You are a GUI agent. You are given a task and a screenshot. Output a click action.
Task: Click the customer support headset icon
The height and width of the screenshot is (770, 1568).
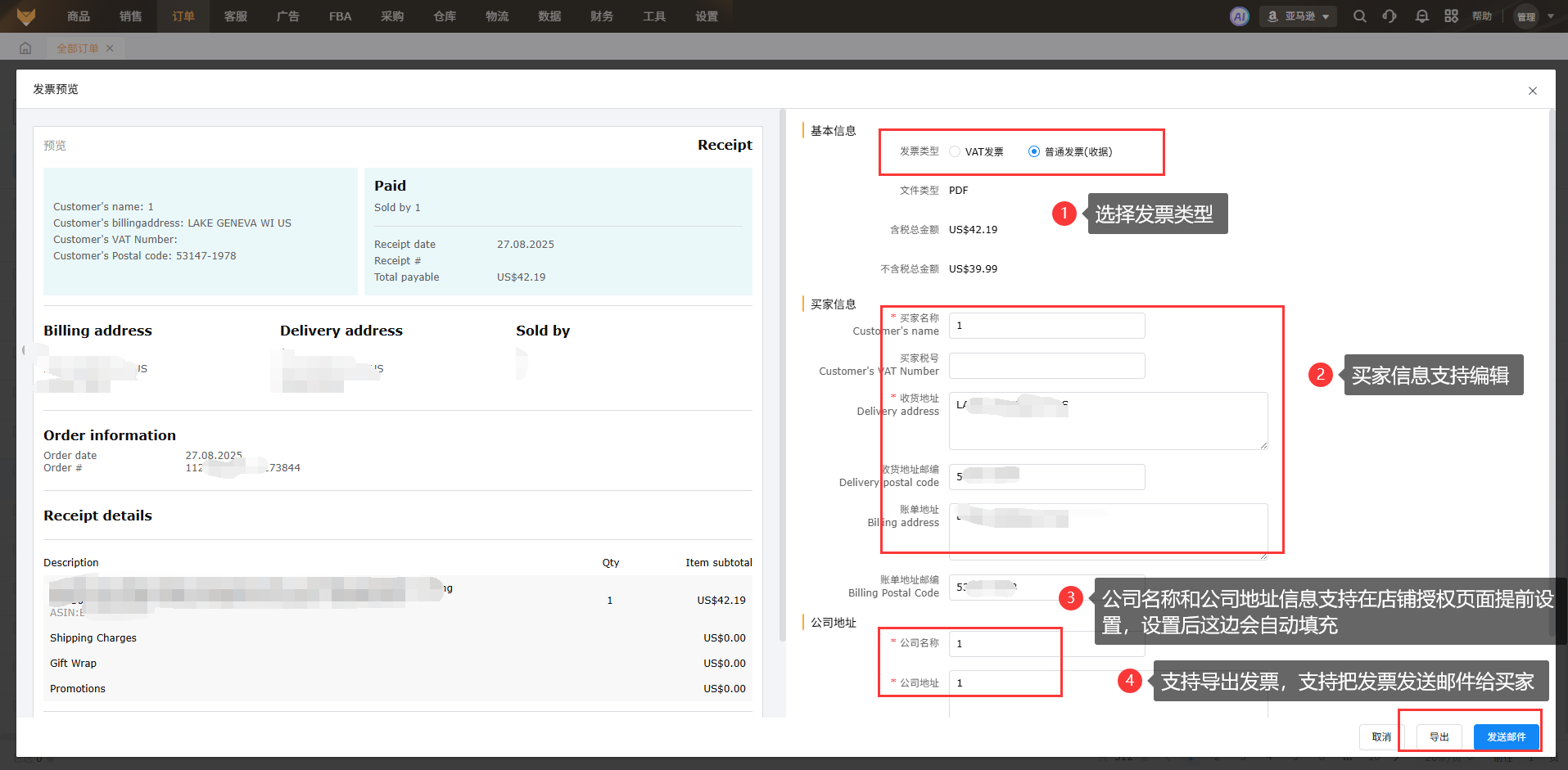pyautogui.click(x=1390, y=16)
